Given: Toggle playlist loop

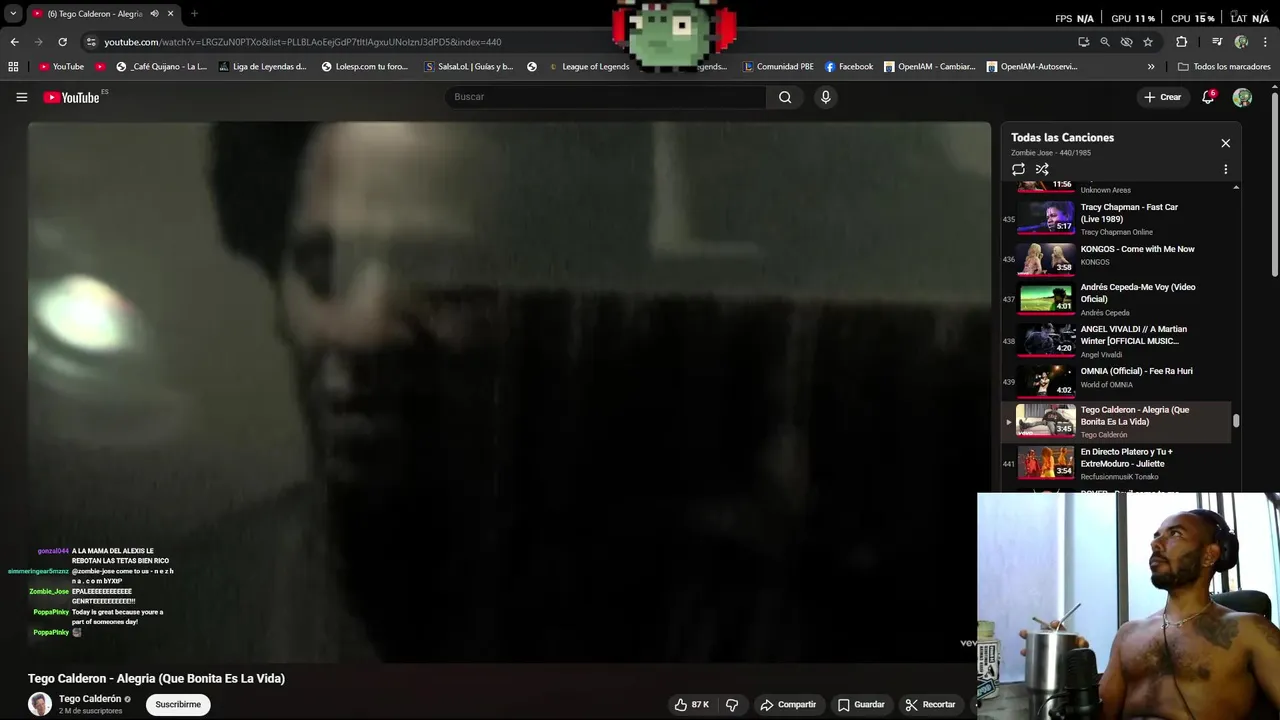Looking at the screenshot, I should [x=1018, y=169].
